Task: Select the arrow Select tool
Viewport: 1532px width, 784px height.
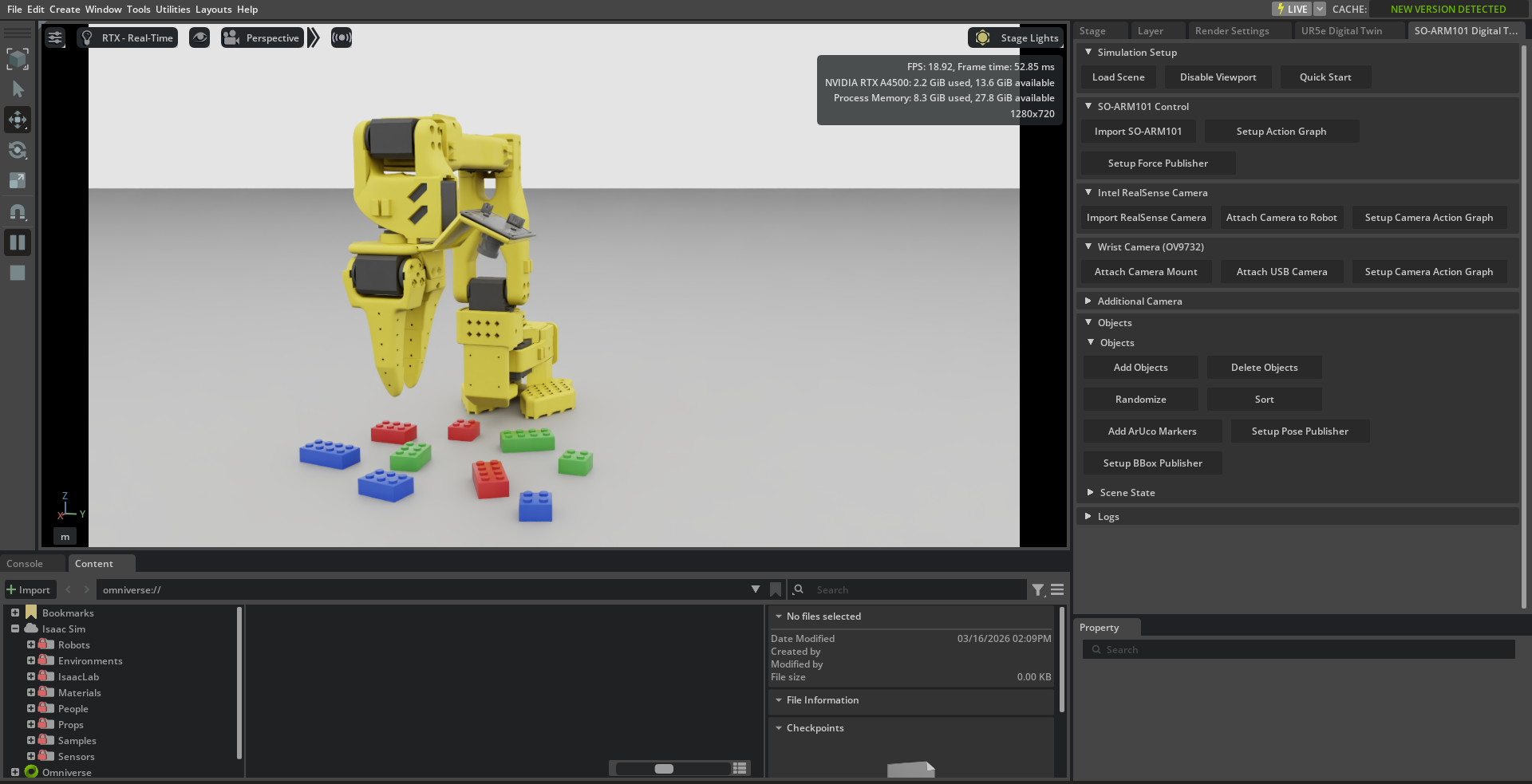Action: 18,89
